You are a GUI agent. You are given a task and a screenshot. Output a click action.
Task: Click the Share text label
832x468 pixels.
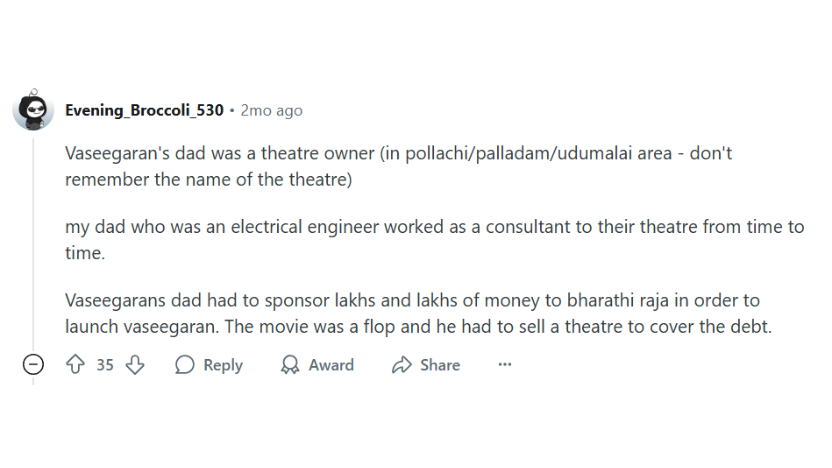(440, 365)
